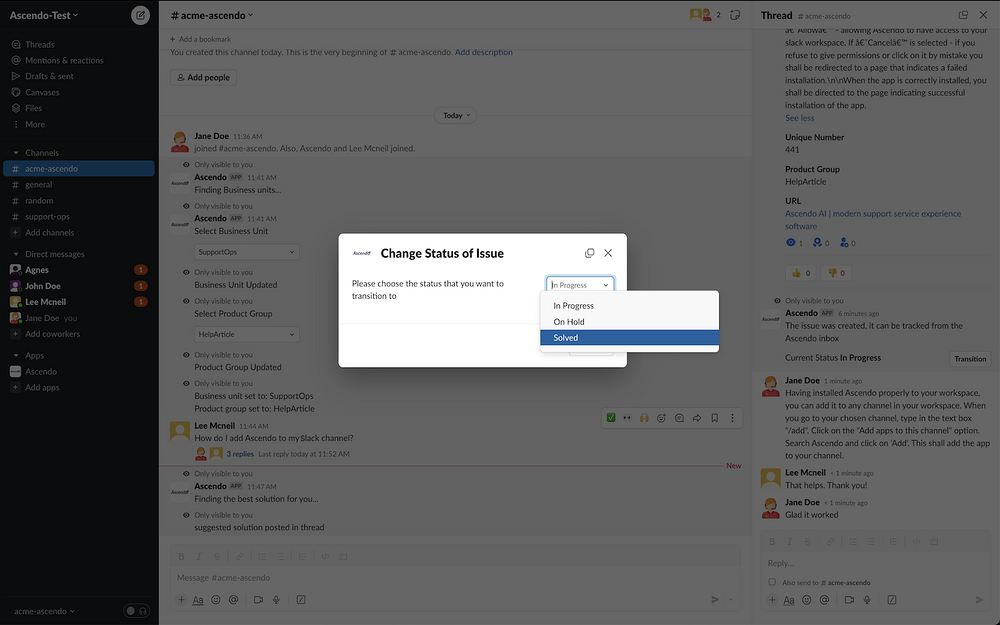Open direct message with John Doe

[x=43, y=286]
